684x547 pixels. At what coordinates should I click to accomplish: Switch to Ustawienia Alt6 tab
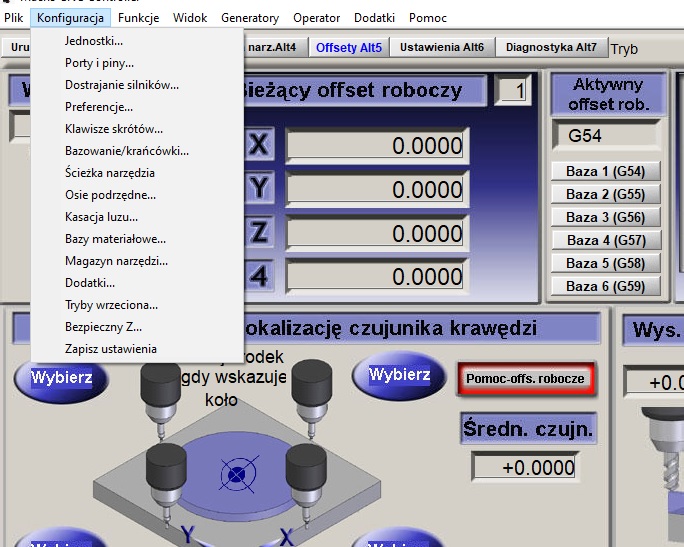coord(441,47)
